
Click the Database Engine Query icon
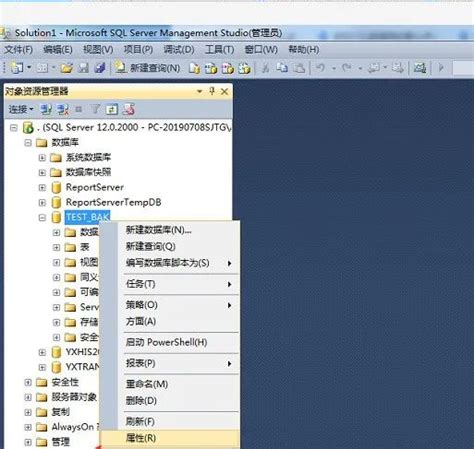[x=194, y=68]
